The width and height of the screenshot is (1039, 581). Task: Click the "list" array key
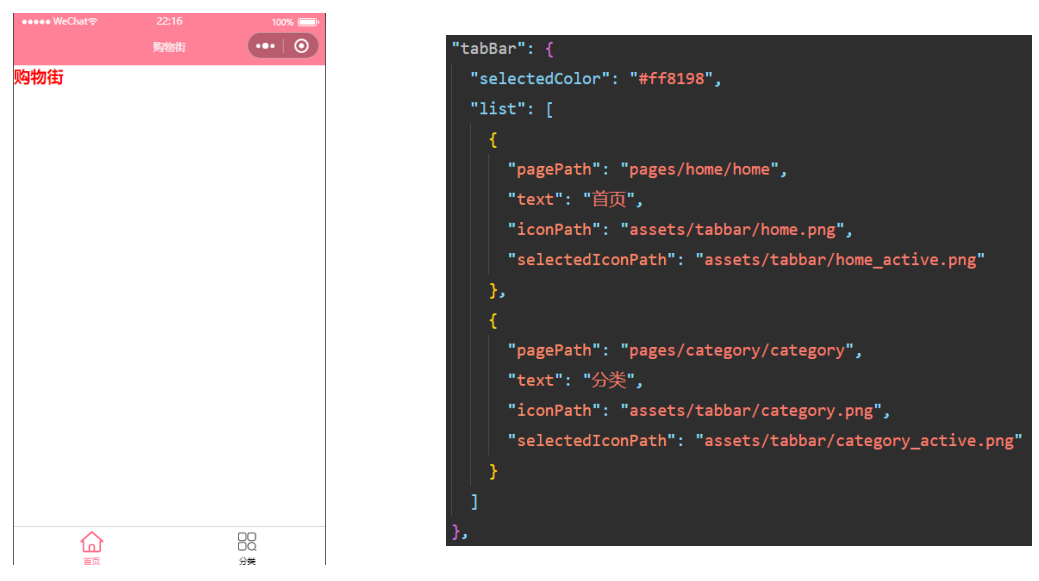click(x=498, y=109)
